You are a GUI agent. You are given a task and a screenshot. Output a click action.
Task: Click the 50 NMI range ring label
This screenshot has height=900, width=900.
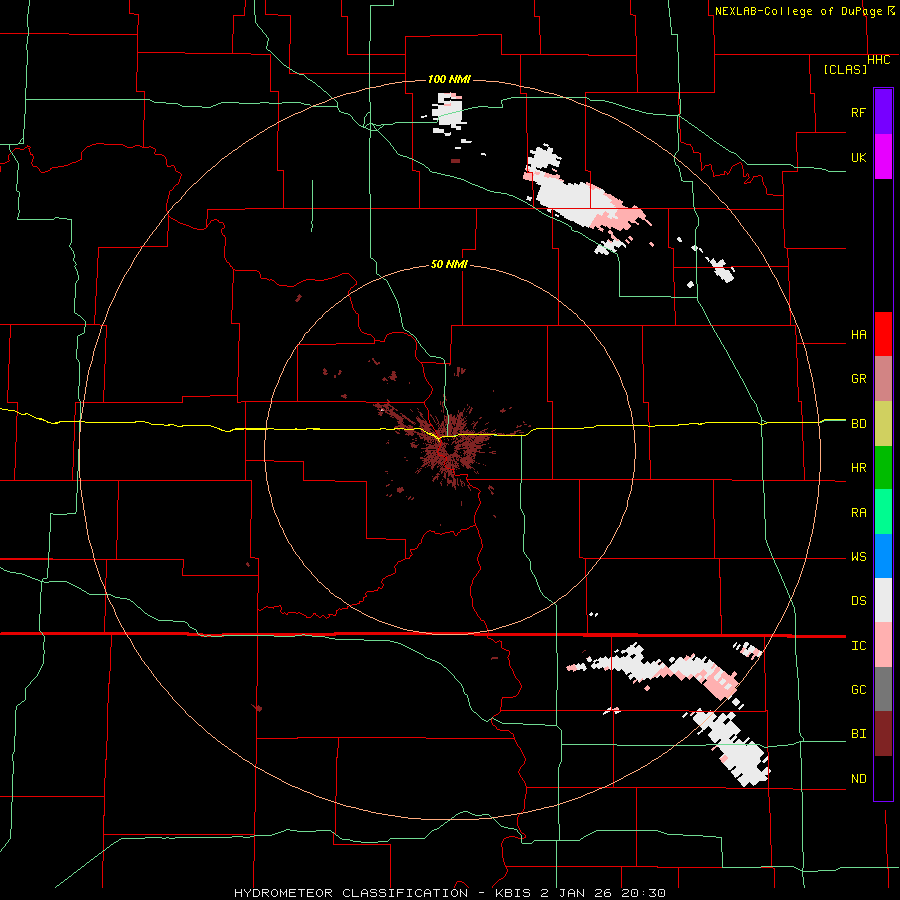point(449,265)
